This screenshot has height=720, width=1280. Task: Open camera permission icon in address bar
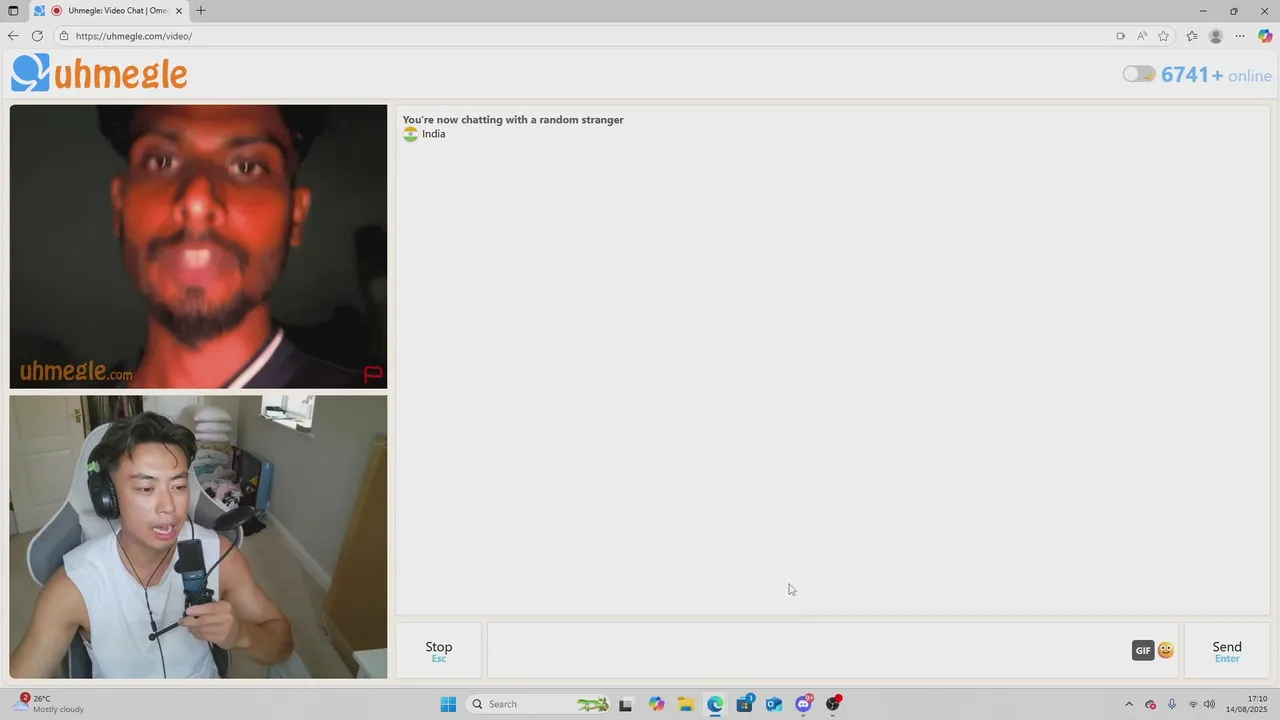tap(1120, 36)
